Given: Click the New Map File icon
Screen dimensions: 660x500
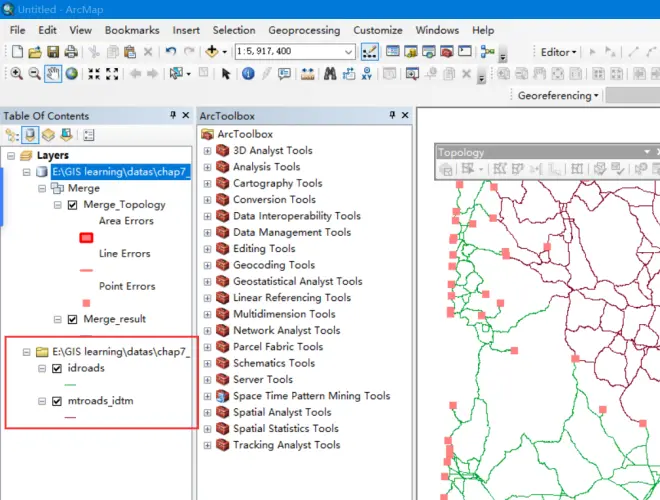Looking at the screenshot, I should [17, 52].
